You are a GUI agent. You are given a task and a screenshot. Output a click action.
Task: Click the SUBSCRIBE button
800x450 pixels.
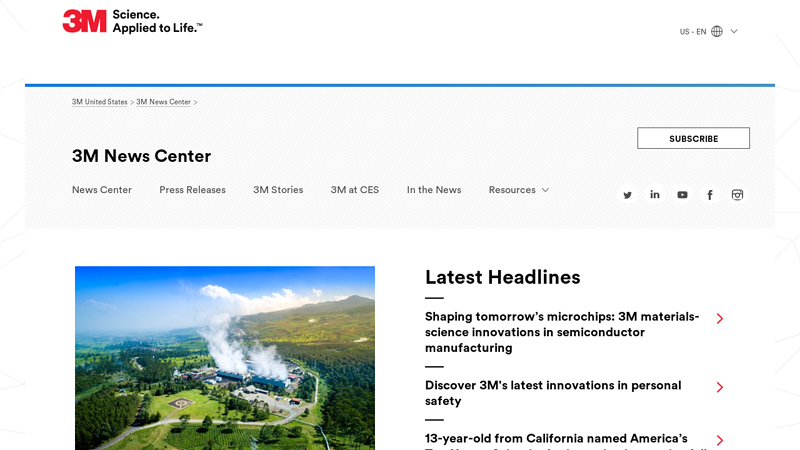pyautogui.click(x=693, y=138)
